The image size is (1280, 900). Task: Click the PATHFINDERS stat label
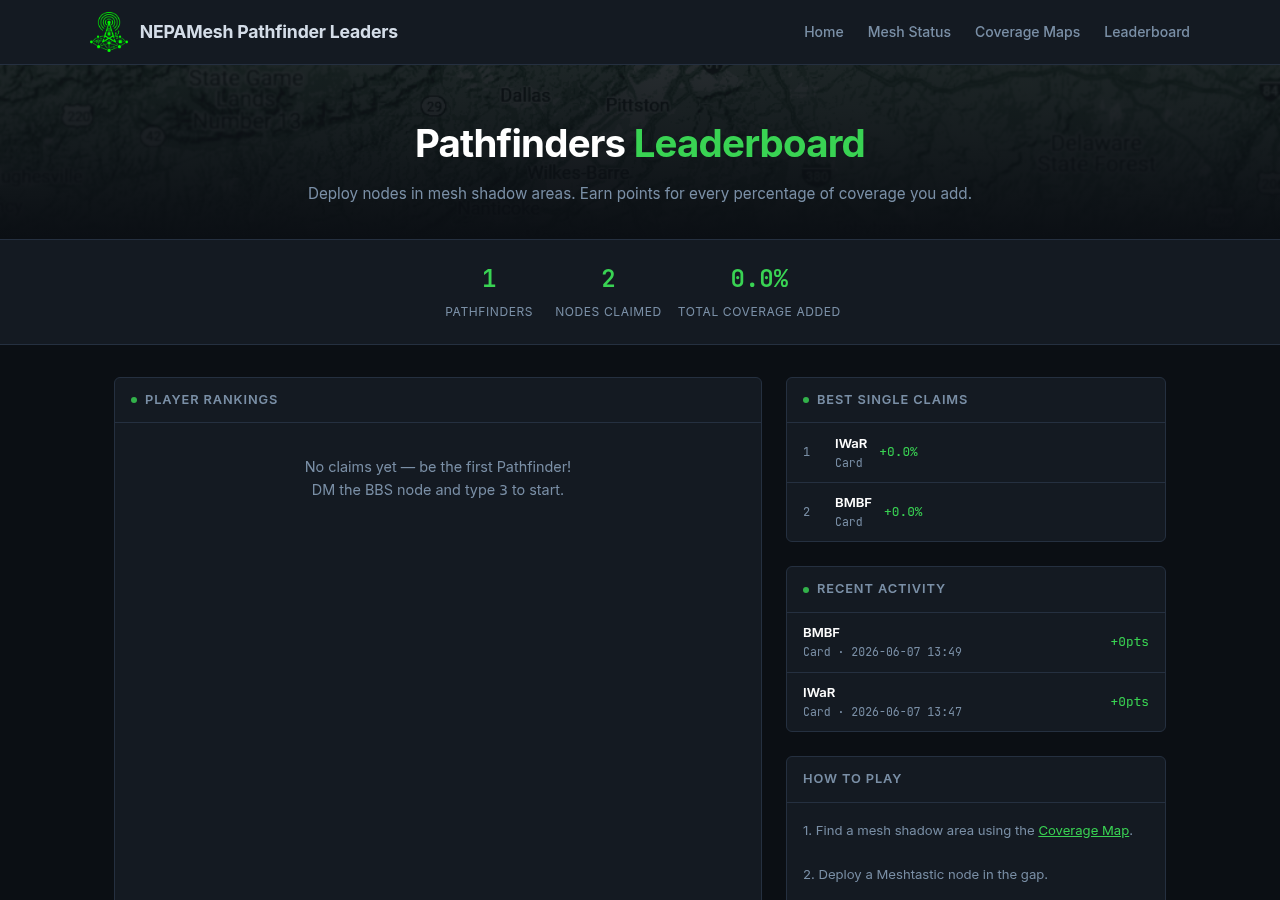(x=489, y=312)
